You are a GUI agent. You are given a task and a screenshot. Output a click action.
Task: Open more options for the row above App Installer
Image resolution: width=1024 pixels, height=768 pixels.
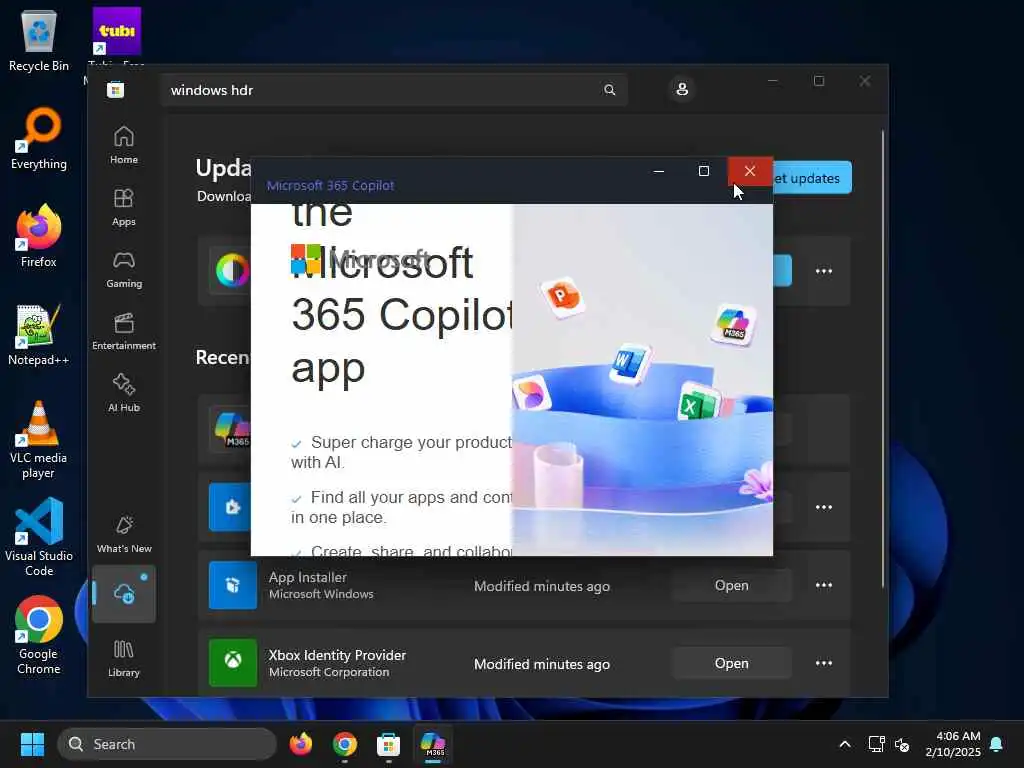(x=824, y=507)
